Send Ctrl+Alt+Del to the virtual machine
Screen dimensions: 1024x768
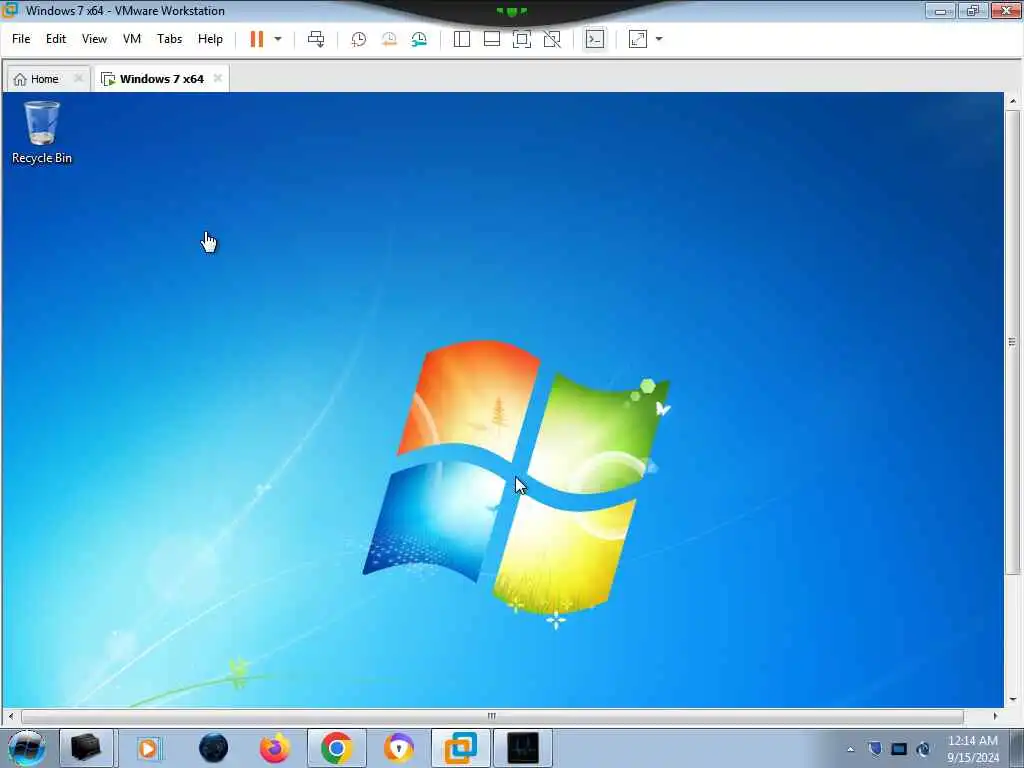tap(316, 39)
